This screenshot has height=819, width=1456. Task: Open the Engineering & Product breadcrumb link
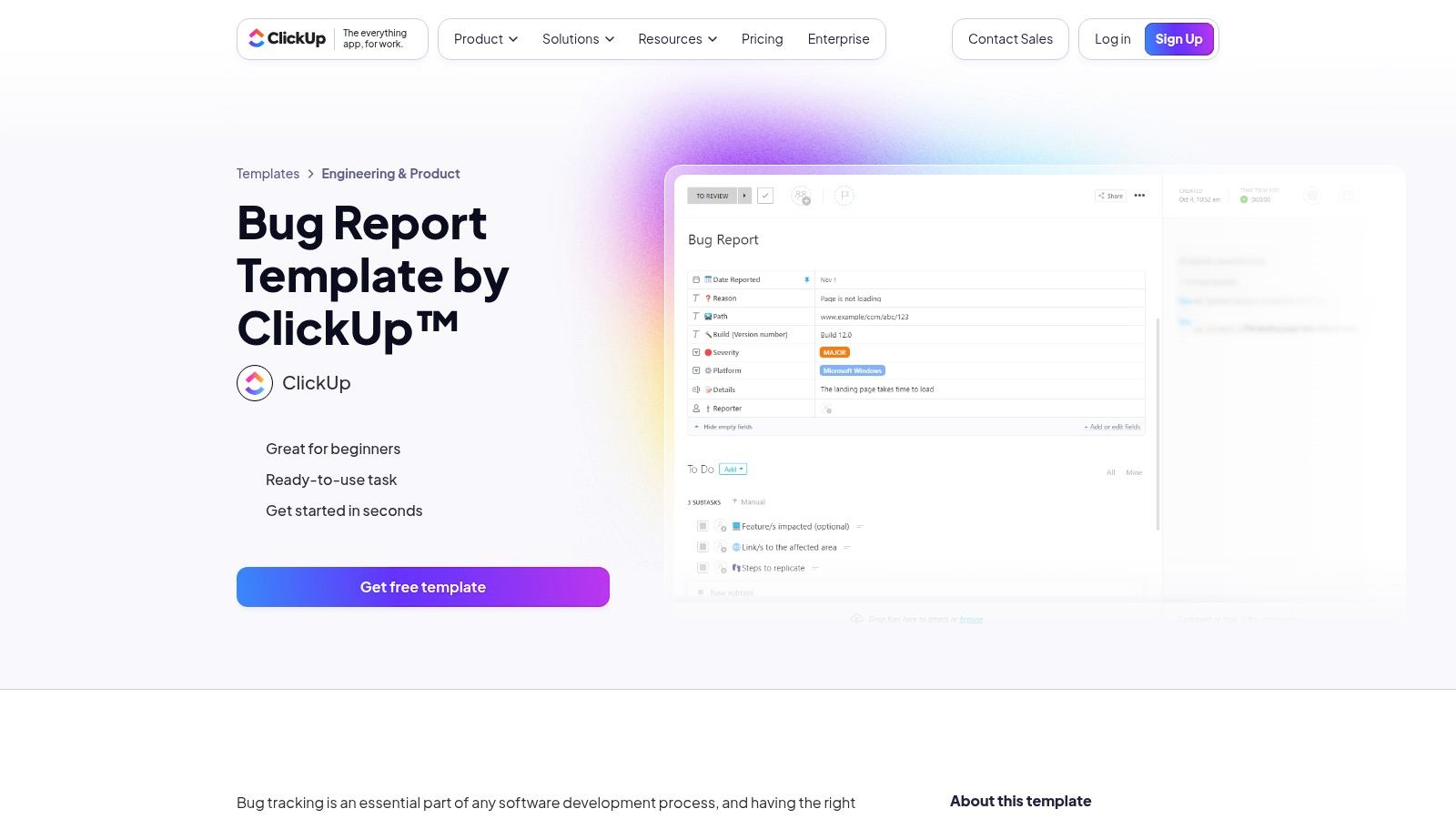[x=390, y=173]
